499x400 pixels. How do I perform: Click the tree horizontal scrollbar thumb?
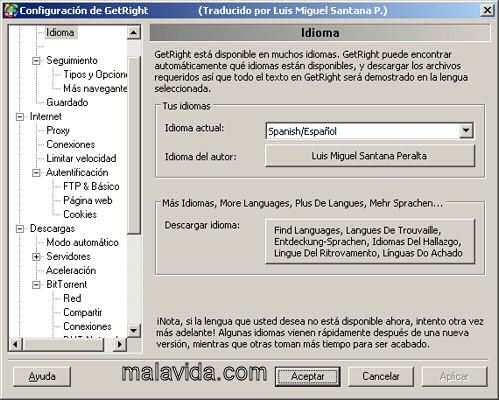pyautogui.click(x=63, y=344)
